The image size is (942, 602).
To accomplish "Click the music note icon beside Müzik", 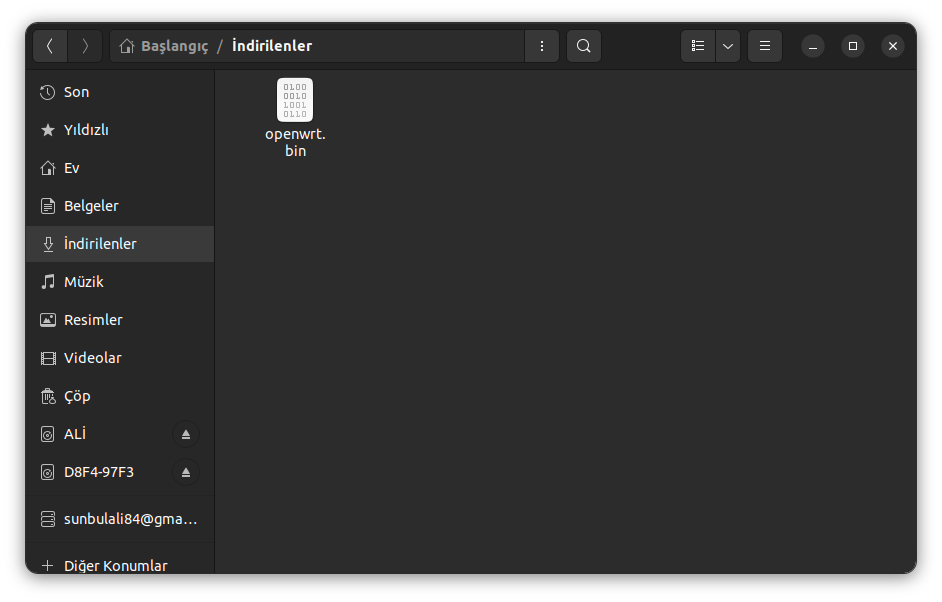I will click(x=48, y=282).
